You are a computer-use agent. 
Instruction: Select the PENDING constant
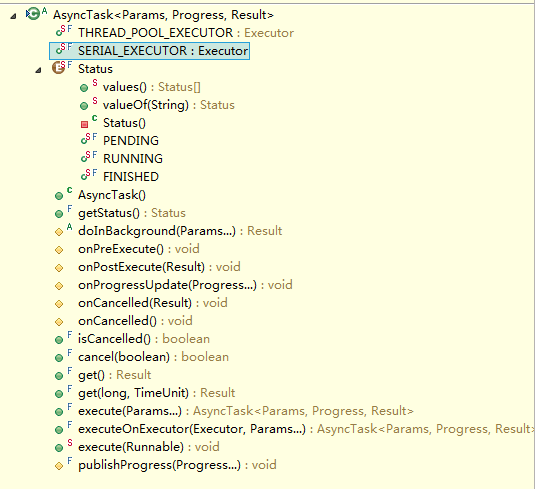[x=131, y=141]
